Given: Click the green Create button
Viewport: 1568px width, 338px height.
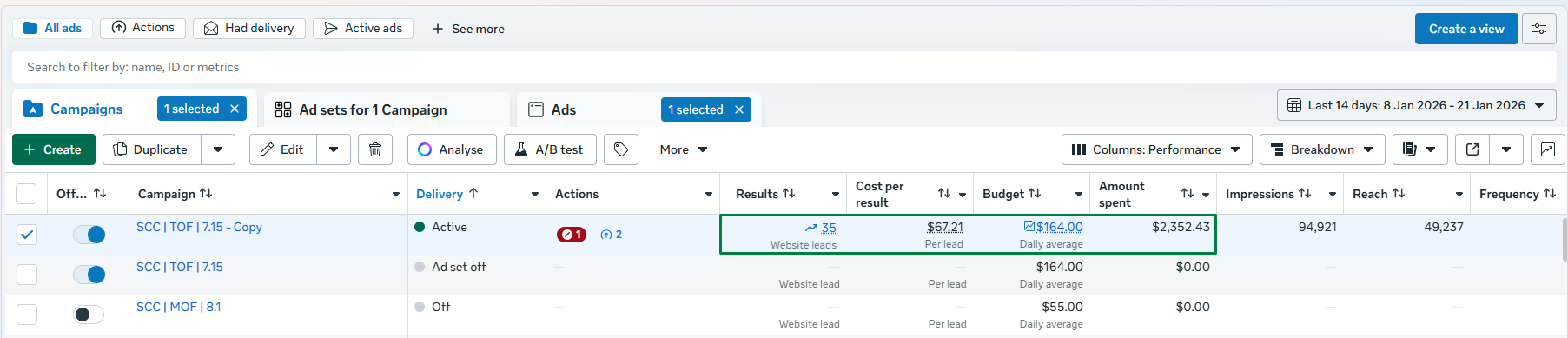Looking at the screenshot, I should [x=53, y=149].
